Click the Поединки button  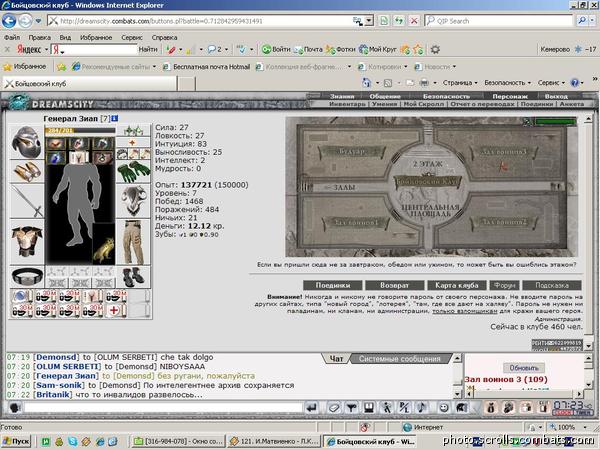click(333, 285)
